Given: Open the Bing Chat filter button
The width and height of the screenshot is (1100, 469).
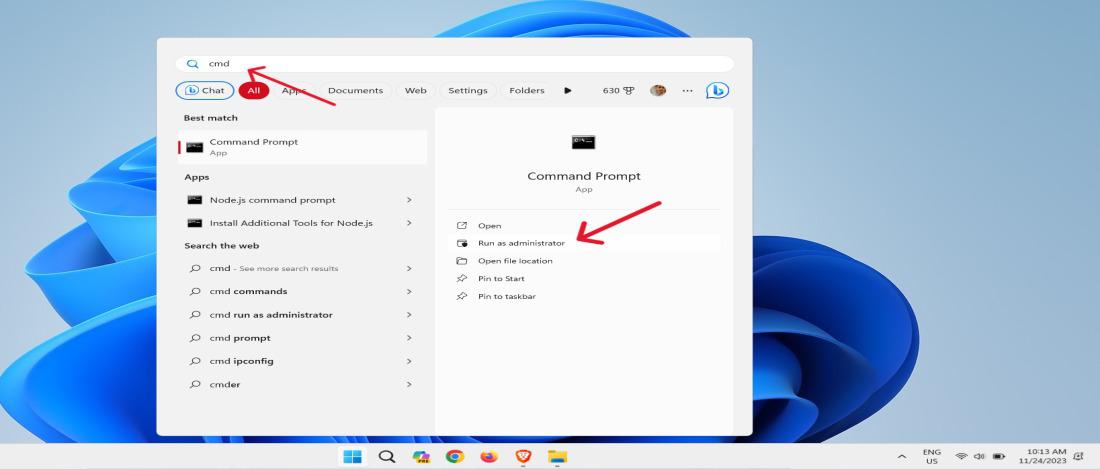Looking at the screenshot, I should click(x=204, y=90).
